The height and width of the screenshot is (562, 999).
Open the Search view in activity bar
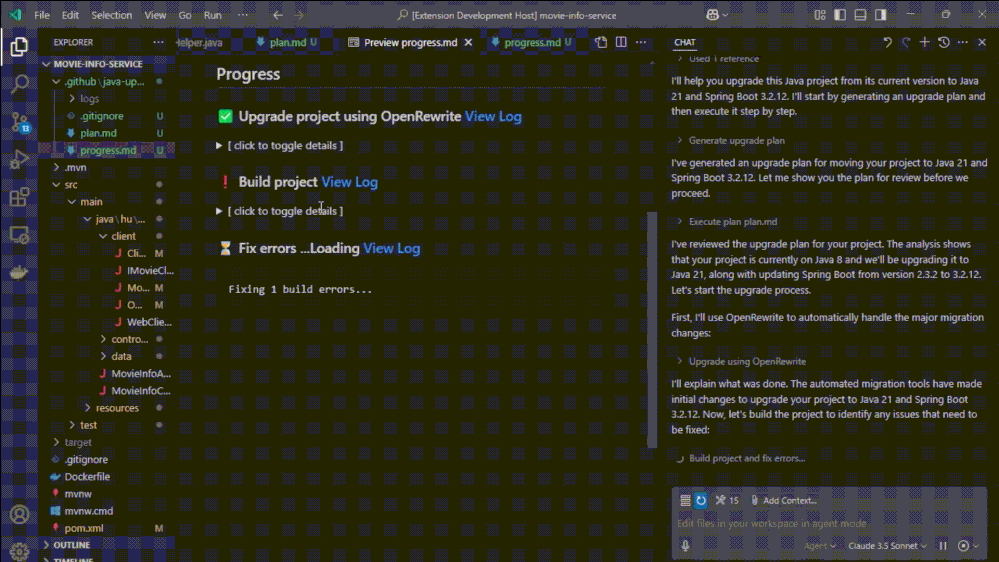(x=19, y=83)
